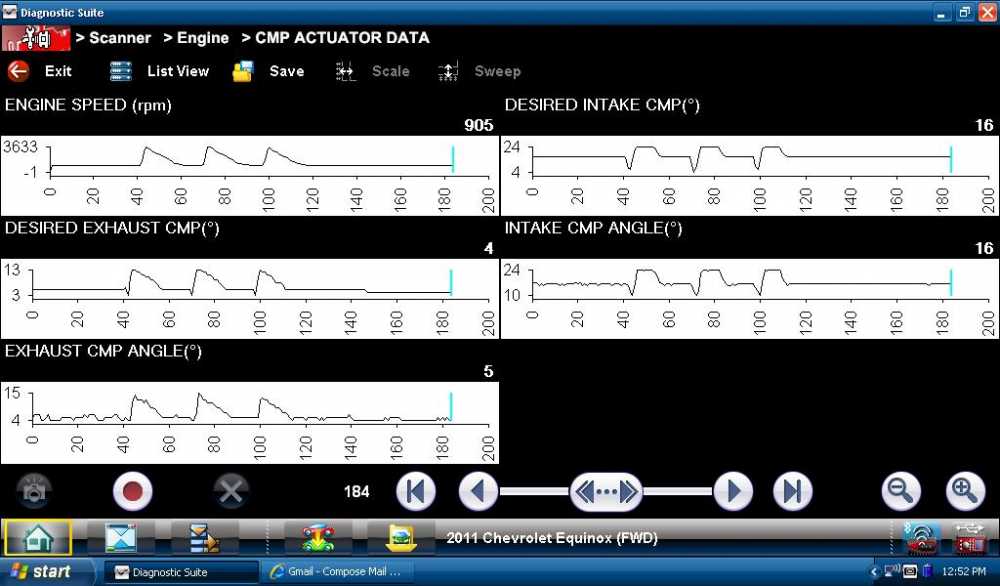The image size is (1000, 586).
Task: Click the Engine breadcrumb item
Action: click(x=203, y=38)
